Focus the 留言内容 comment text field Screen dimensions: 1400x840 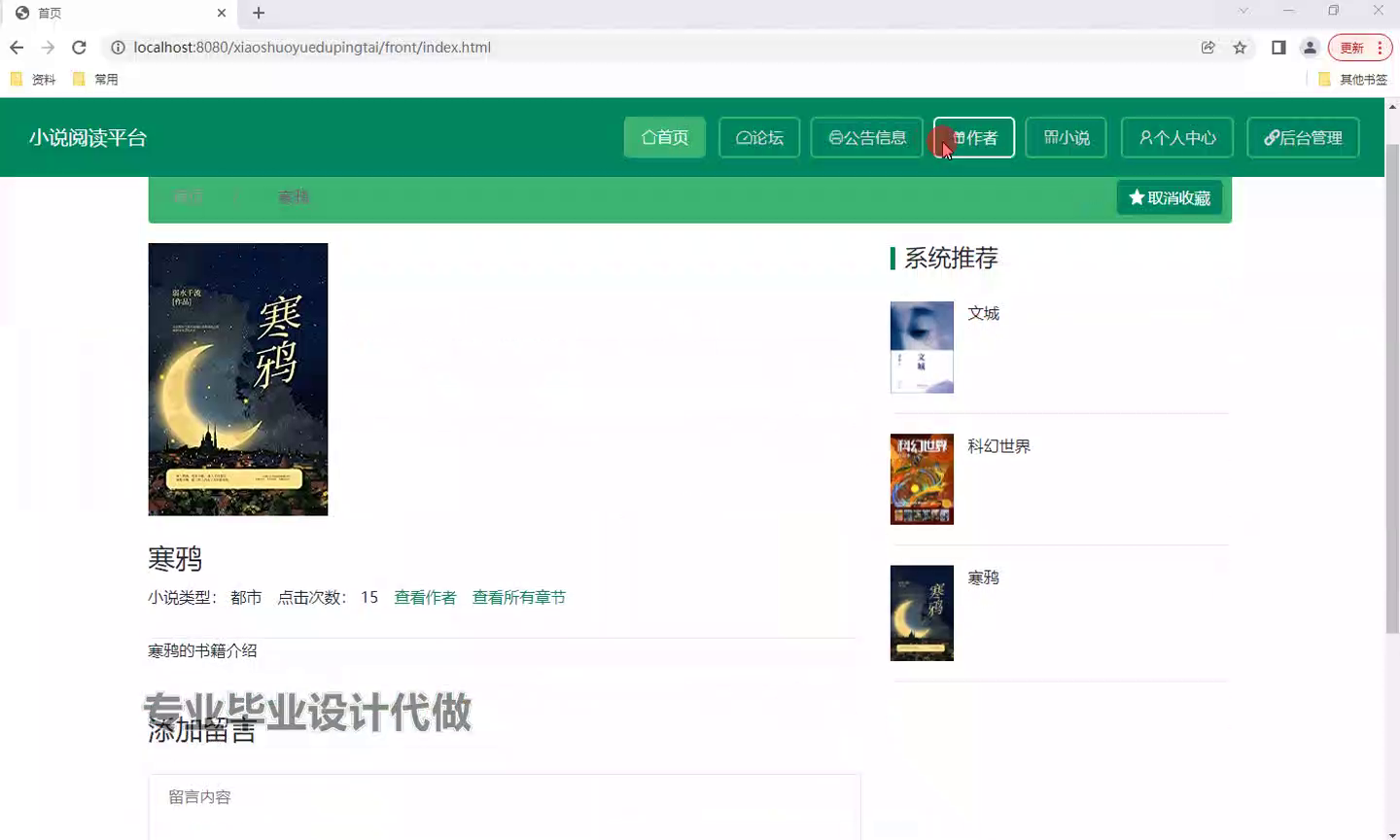click(505, 807)
